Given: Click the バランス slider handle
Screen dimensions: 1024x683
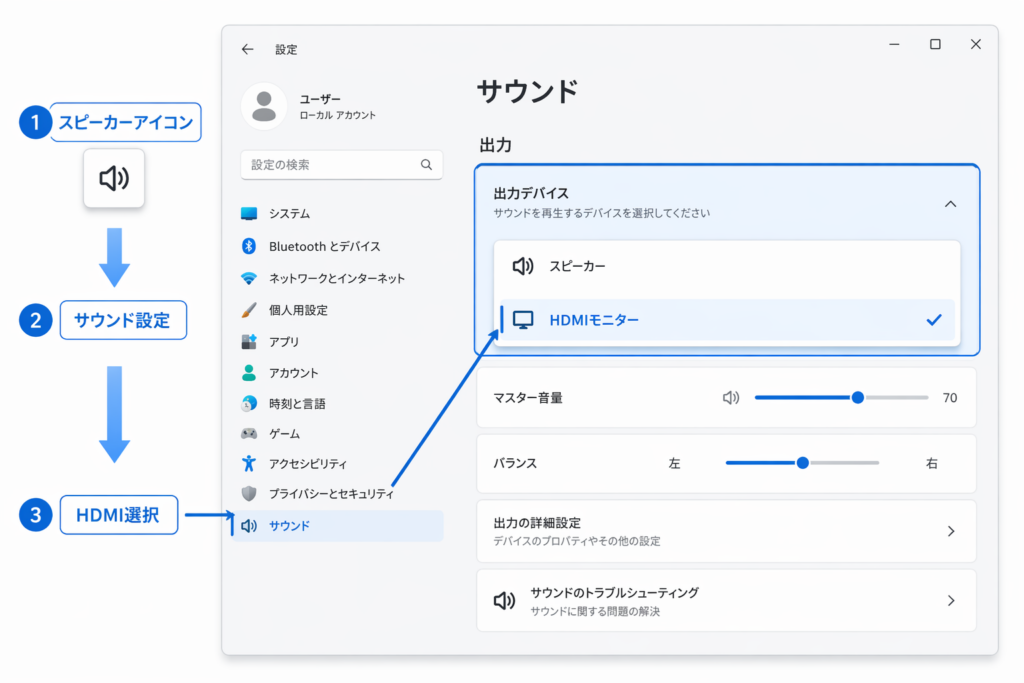Looking at the screenshot, I should pyautogui.click(x=803, y=463).
